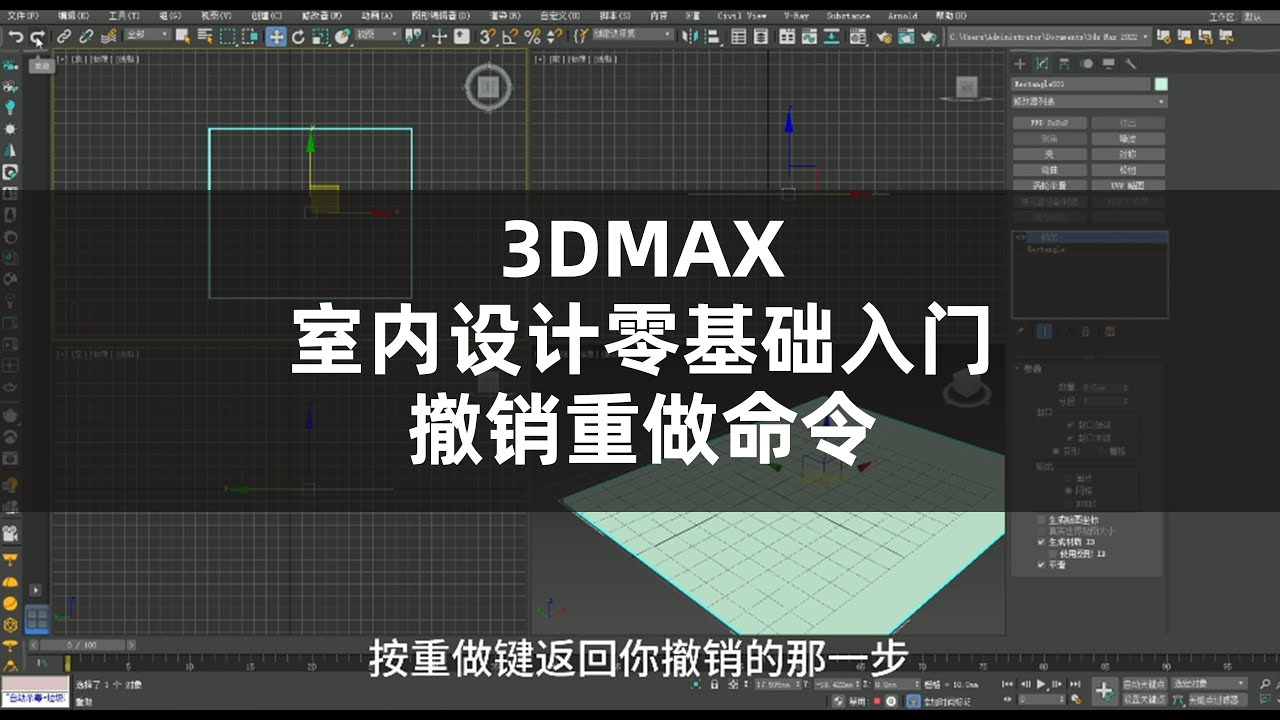
Task: Open the Create panel plus tab
Action: click(x=1020, y=64)
